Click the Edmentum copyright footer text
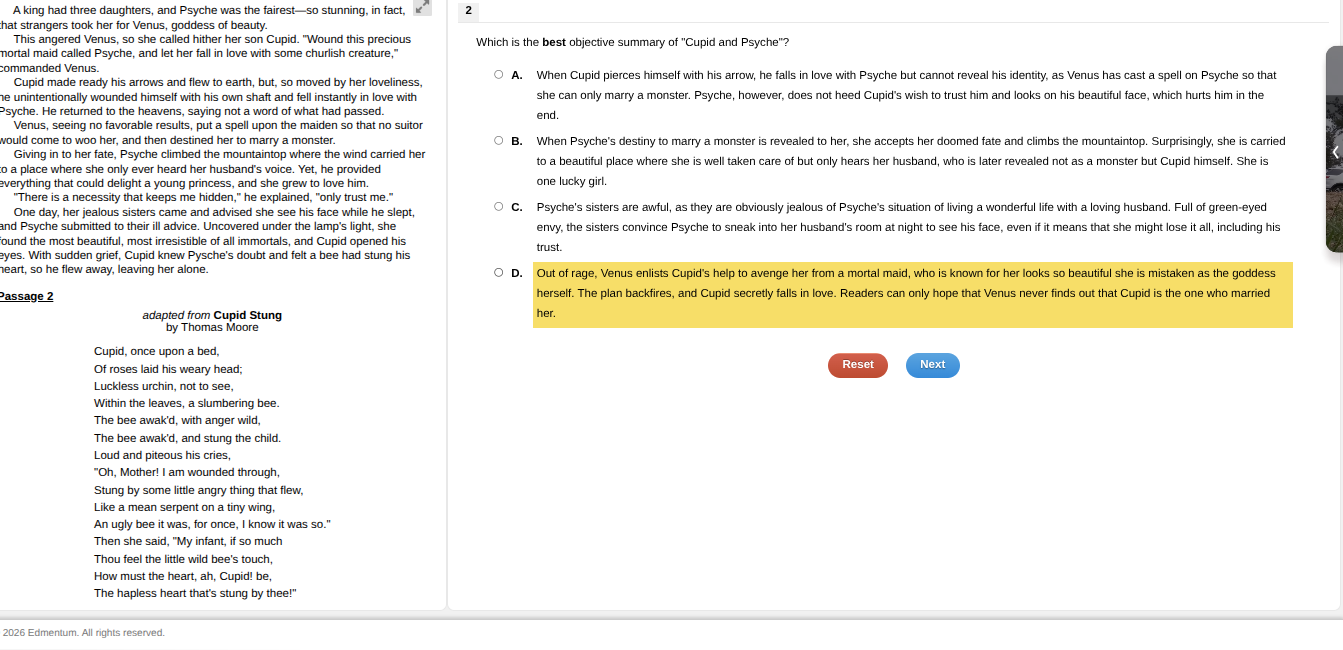This screenshot has height=650, width=1343. tap(83, 632)
